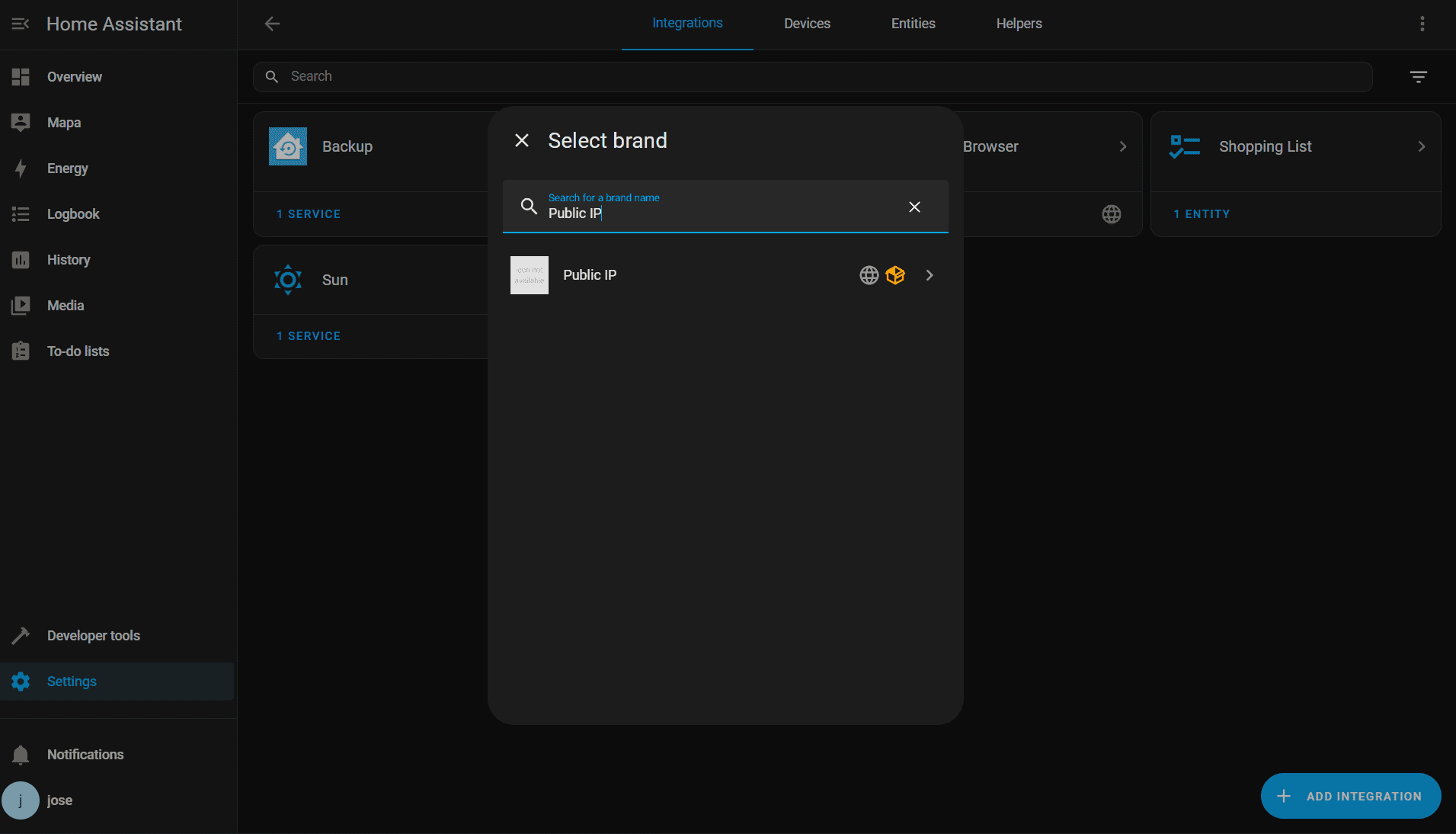Open Developer tools hammer icon
This screenshot has height=834, width=1456.
(21, 636)
